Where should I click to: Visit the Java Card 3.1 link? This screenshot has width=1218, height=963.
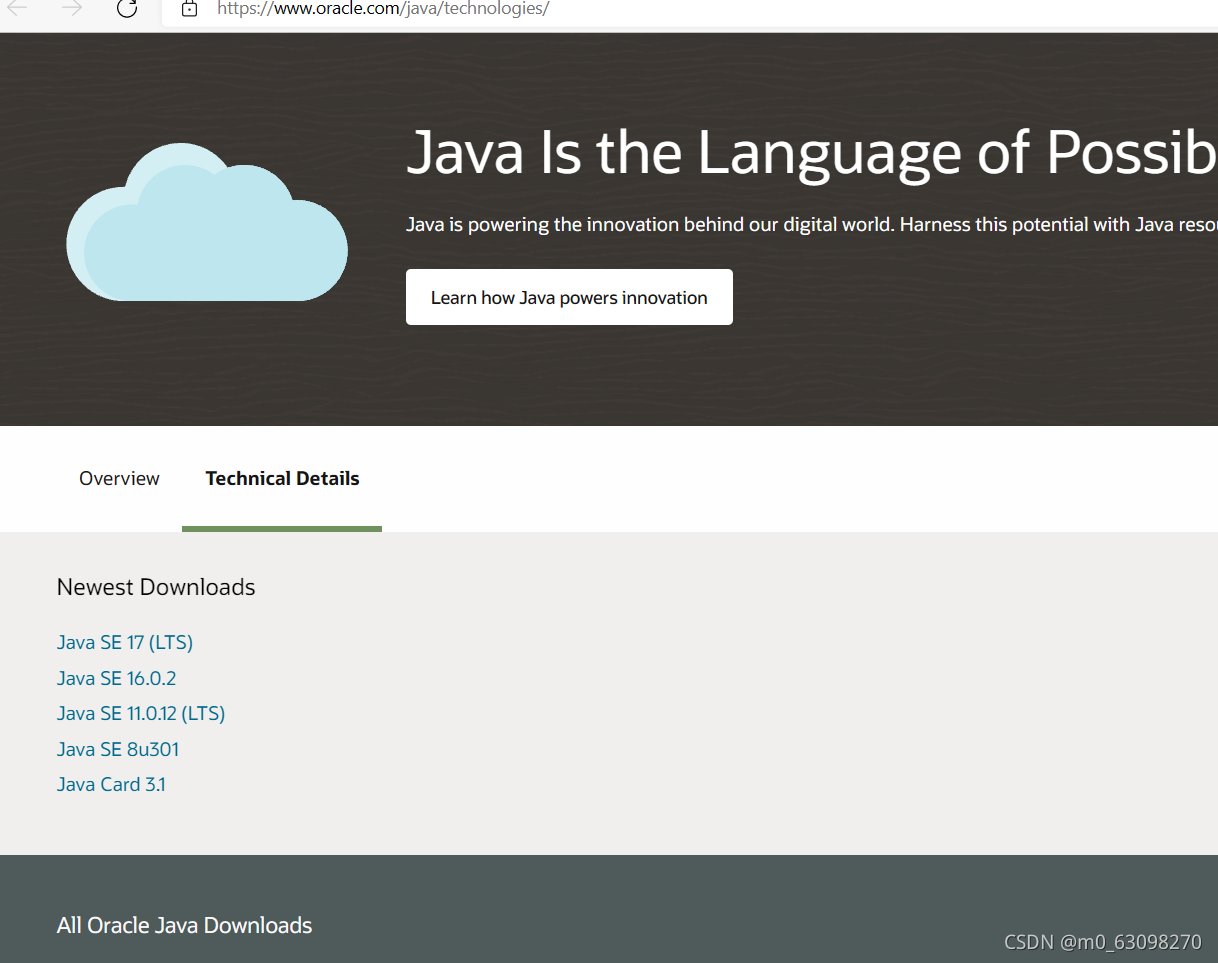tap(111, 785)
